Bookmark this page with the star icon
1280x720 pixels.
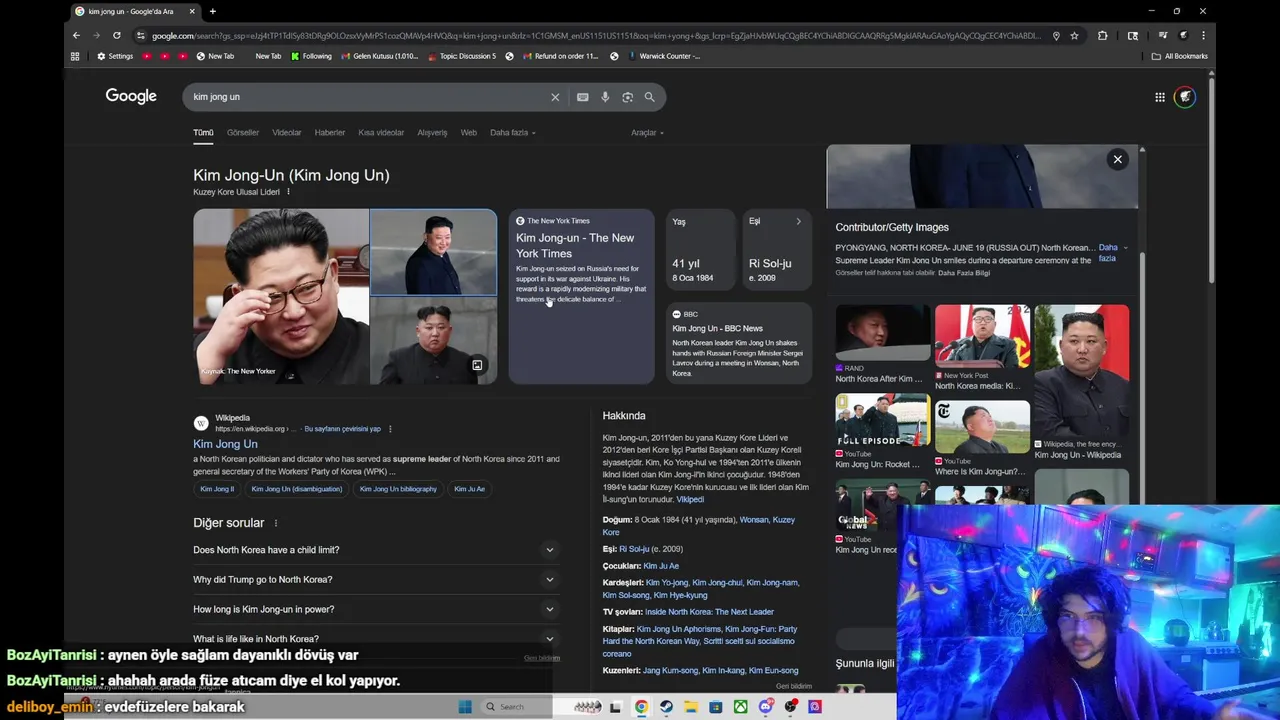[1074, 35]
